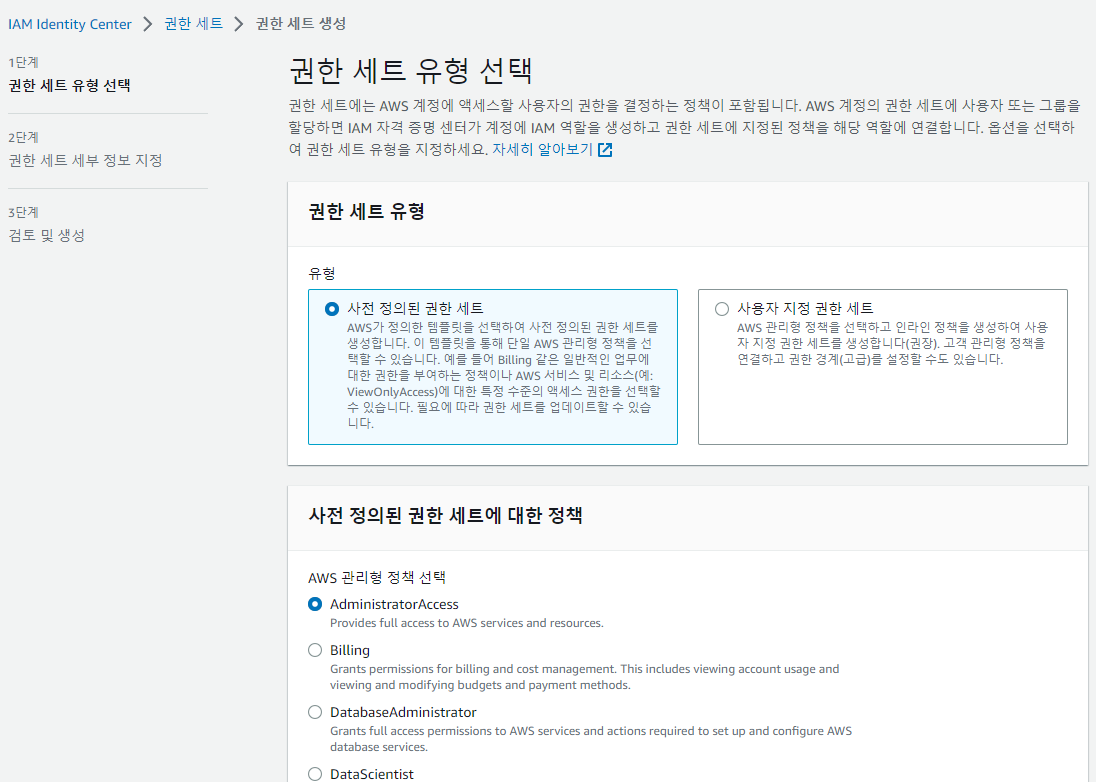Go to the 권한 세트 breadcrumb link
This screenshot has height=782, width=1096.
[x=194, y=24]
